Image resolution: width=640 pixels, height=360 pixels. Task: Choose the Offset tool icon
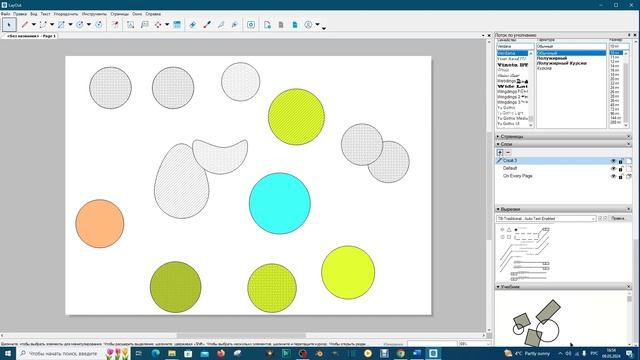point(115,24)
